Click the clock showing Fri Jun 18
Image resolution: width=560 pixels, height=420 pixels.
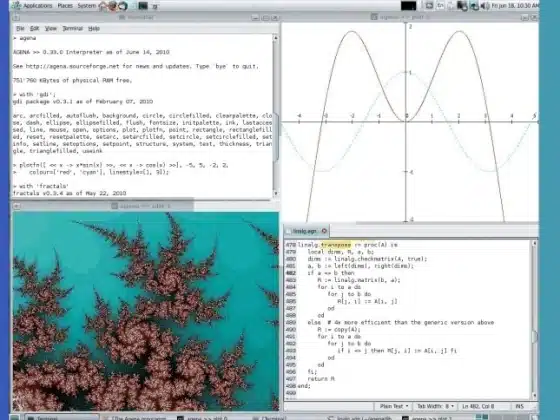click(x=515, y=6)
